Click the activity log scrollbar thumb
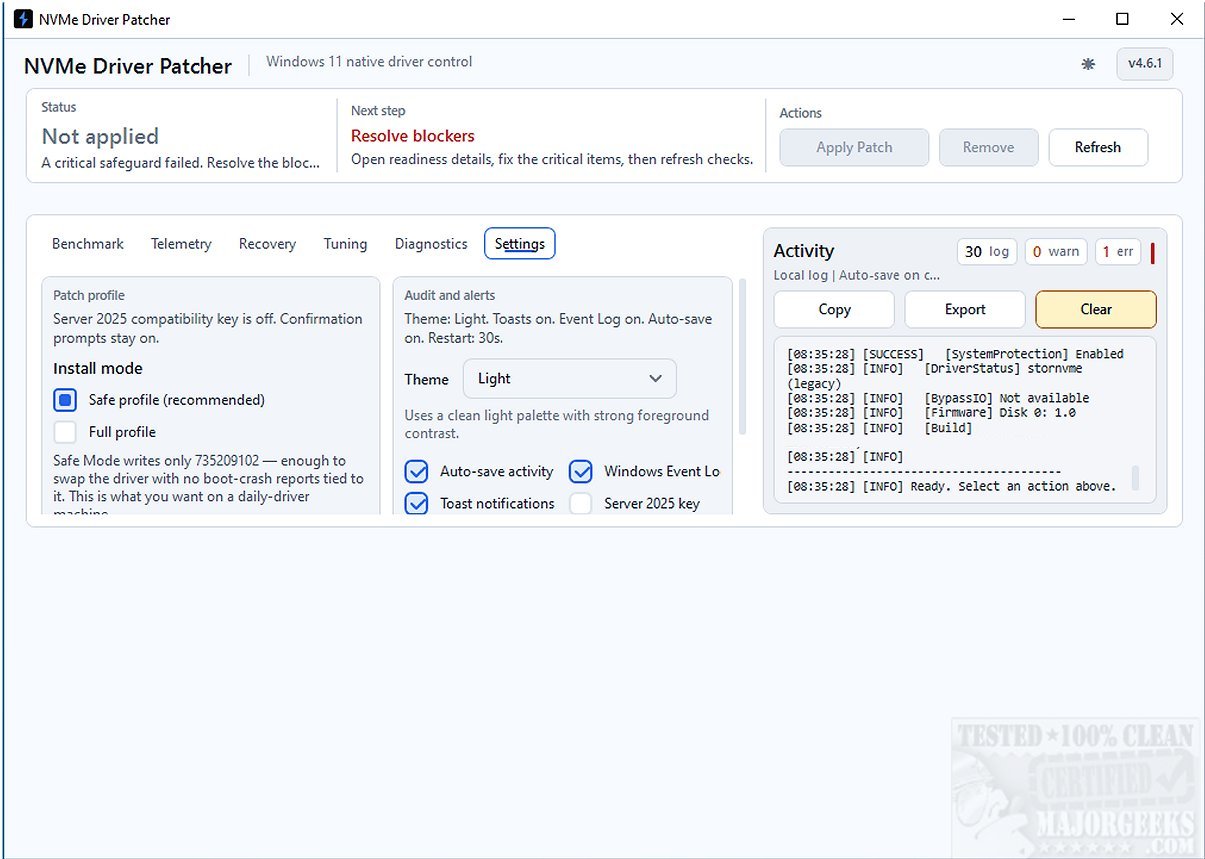 point(1135,477)
